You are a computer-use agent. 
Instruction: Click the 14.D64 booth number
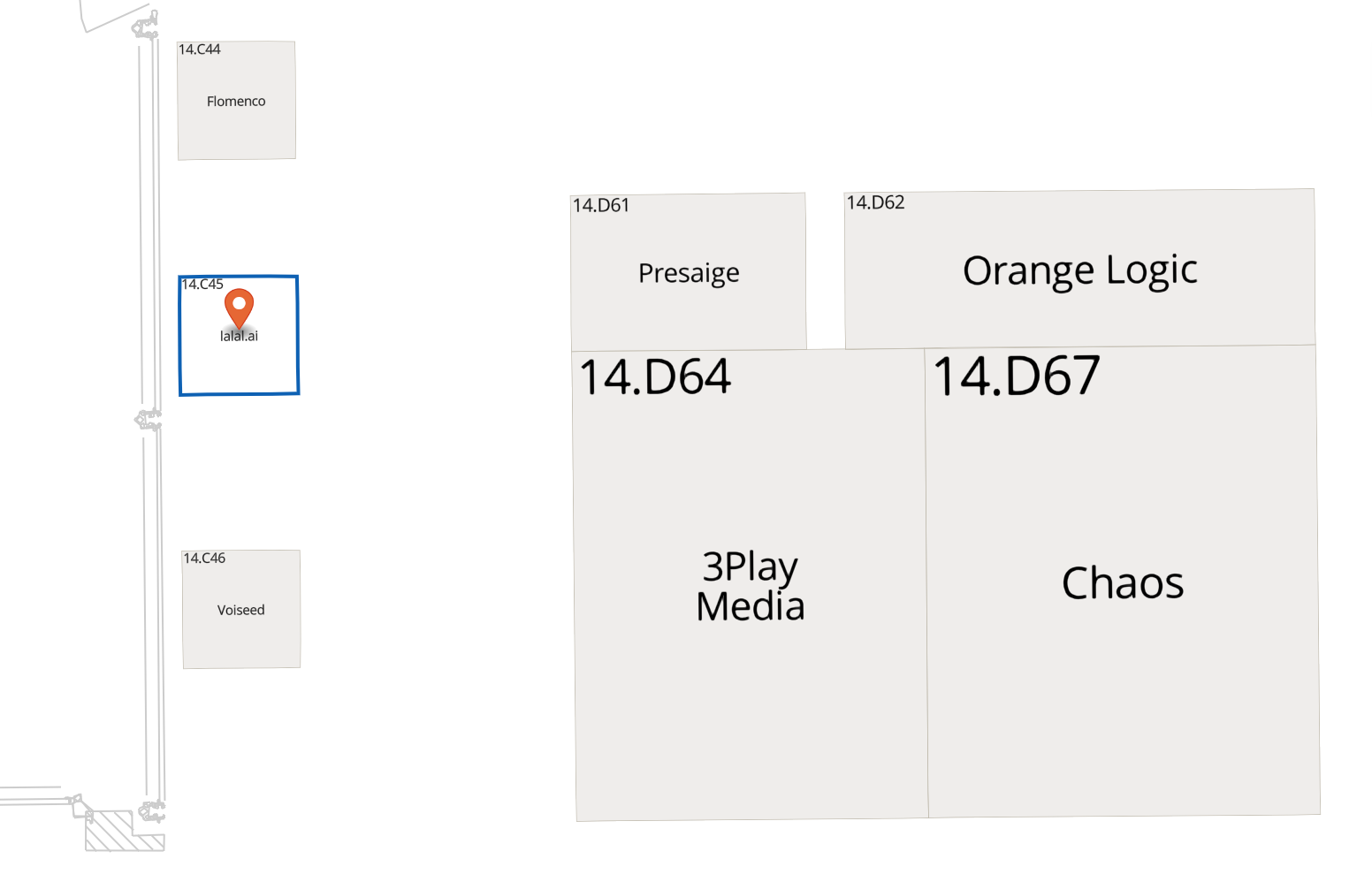point(655,376)
